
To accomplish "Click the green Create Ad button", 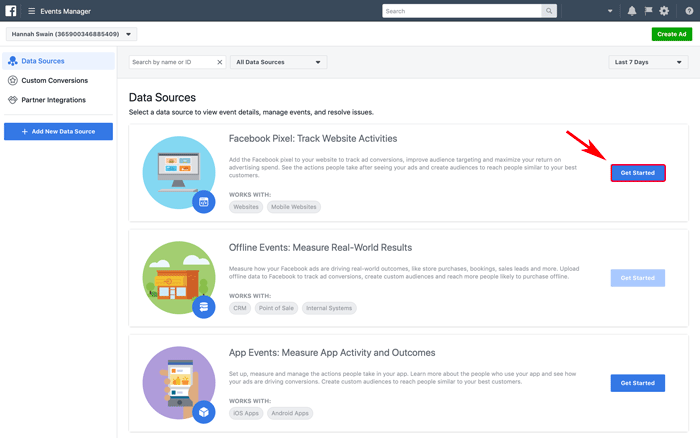I will click(672, 34).
